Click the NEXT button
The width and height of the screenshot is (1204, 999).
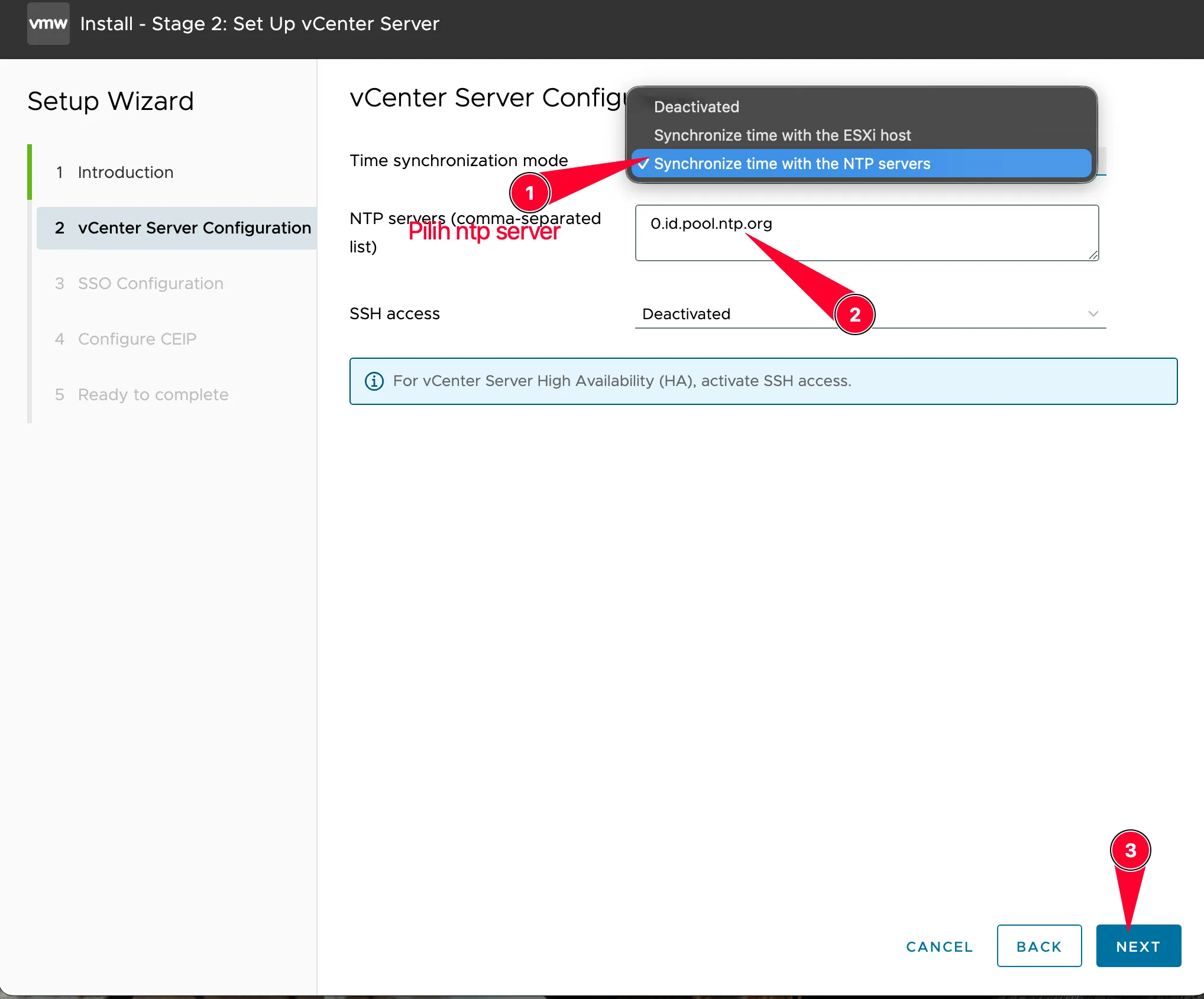coord(1138,946)
